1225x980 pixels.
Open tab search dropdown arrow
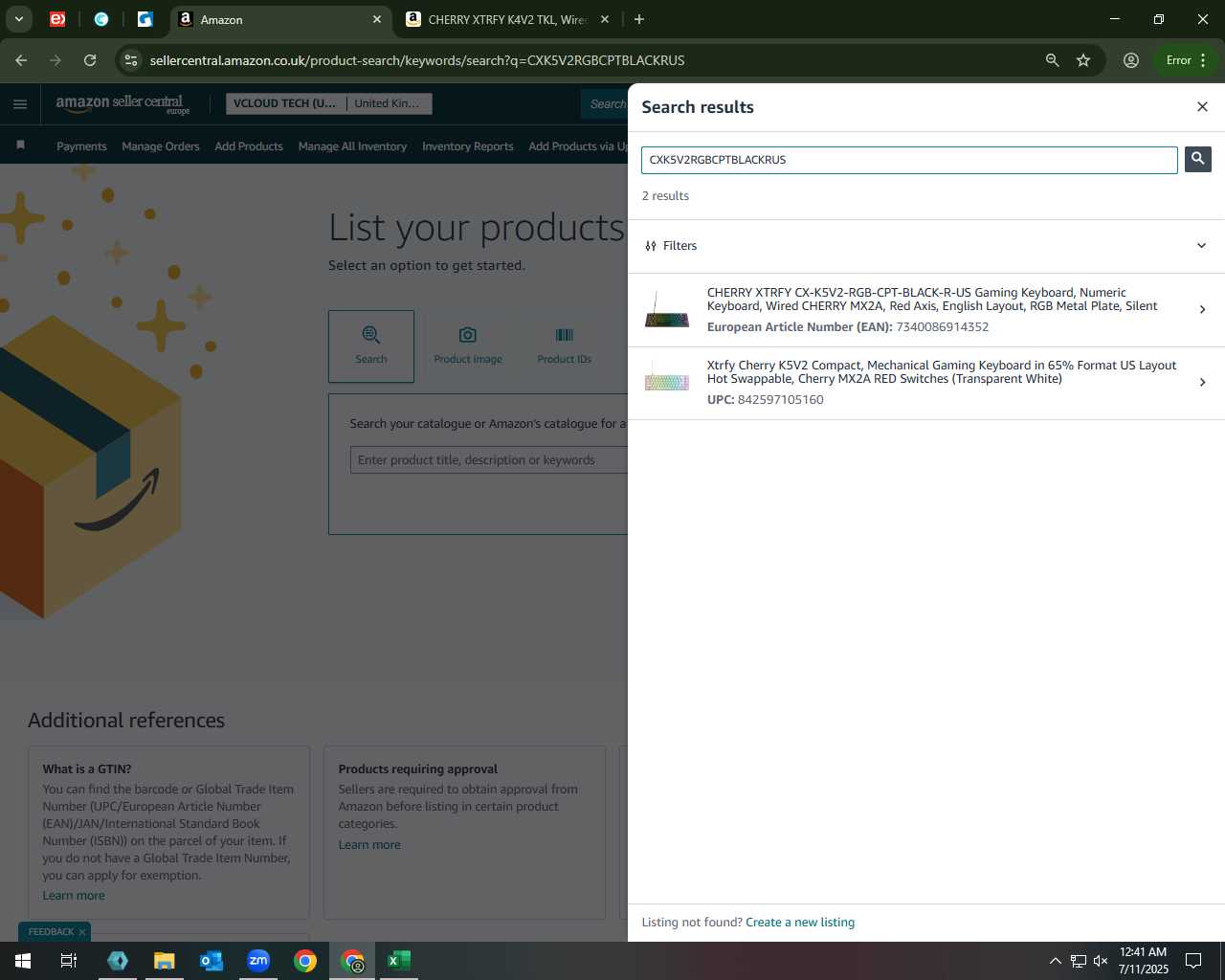pyautogui.click(x=19, y=19)
